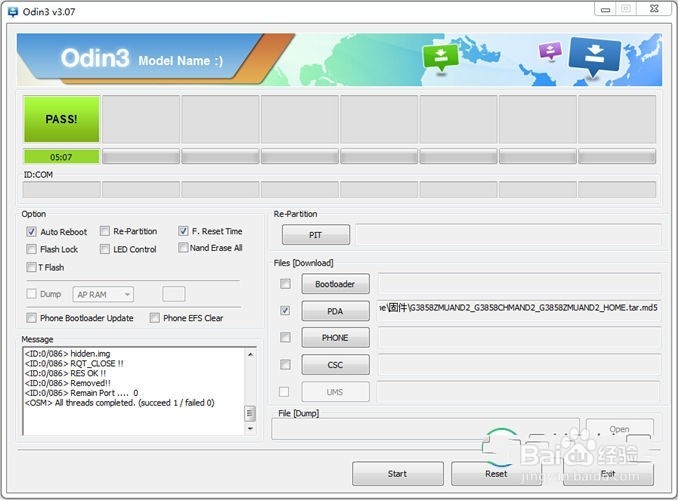Click the blue download icon in the banner
The width and height of the screenshot is (678, 500).
click(x=595, y=56)
